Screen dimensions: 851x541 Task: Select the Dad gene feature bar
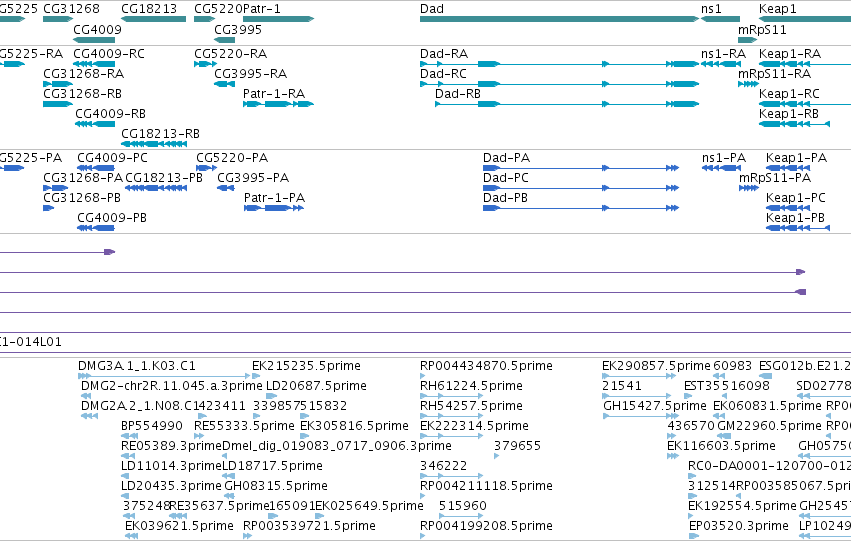(x=560, y=19)
